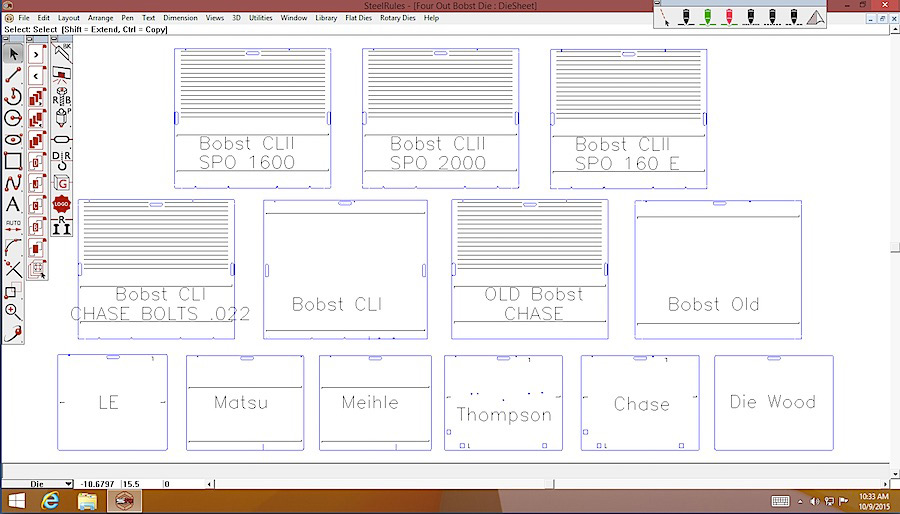Click the bridge/nick tool at toolbar bottom
Image resolution: width=900 pixels, height=514 pixels.
click(x=13, y=333)
